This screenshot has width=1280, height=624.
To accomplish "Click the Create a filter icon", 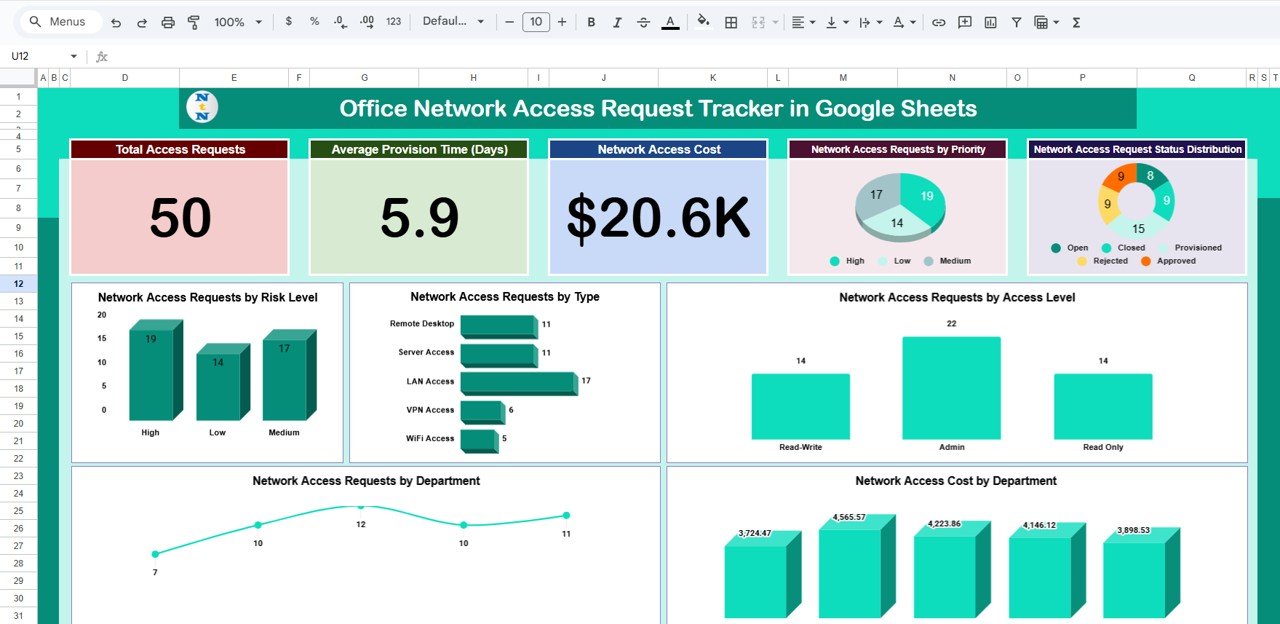I will click(x=1016, y=22).
